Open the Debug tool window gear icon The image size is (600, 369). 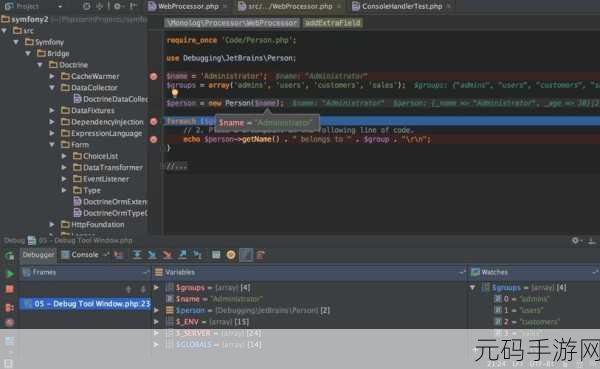click(576, 241)
